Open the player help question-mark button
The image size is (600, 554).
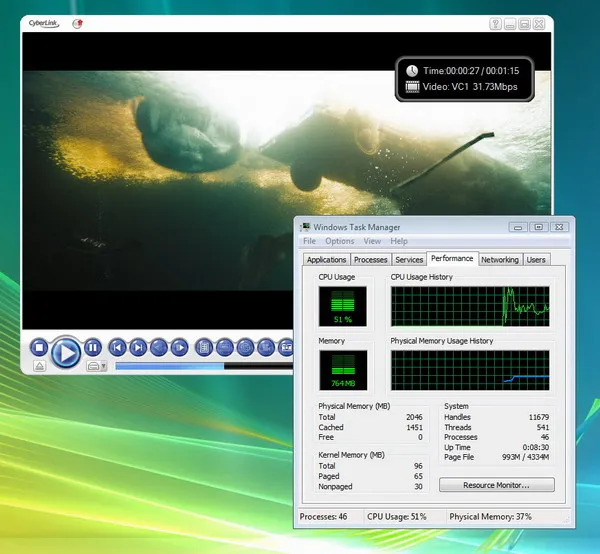click(496, 24)
